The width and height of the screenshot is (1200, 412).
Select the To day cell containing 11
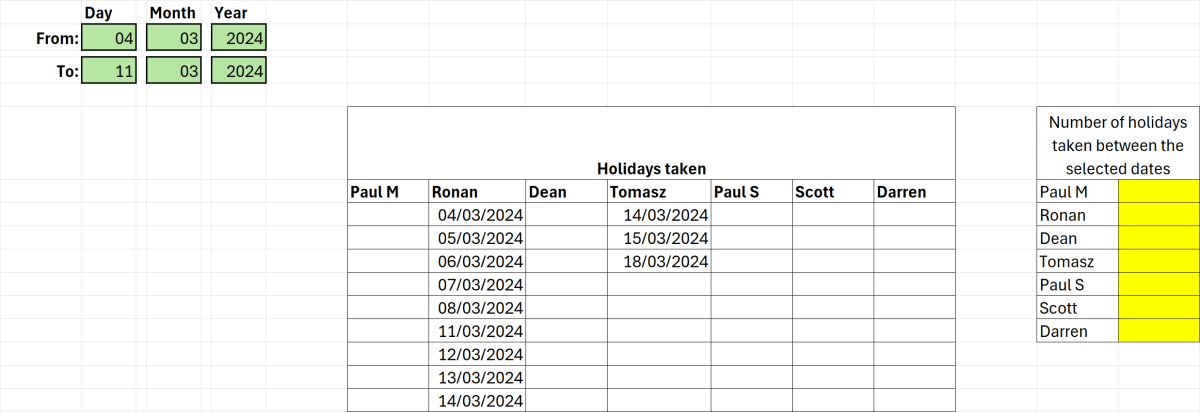pyautogui.click(x=109, y=71)
